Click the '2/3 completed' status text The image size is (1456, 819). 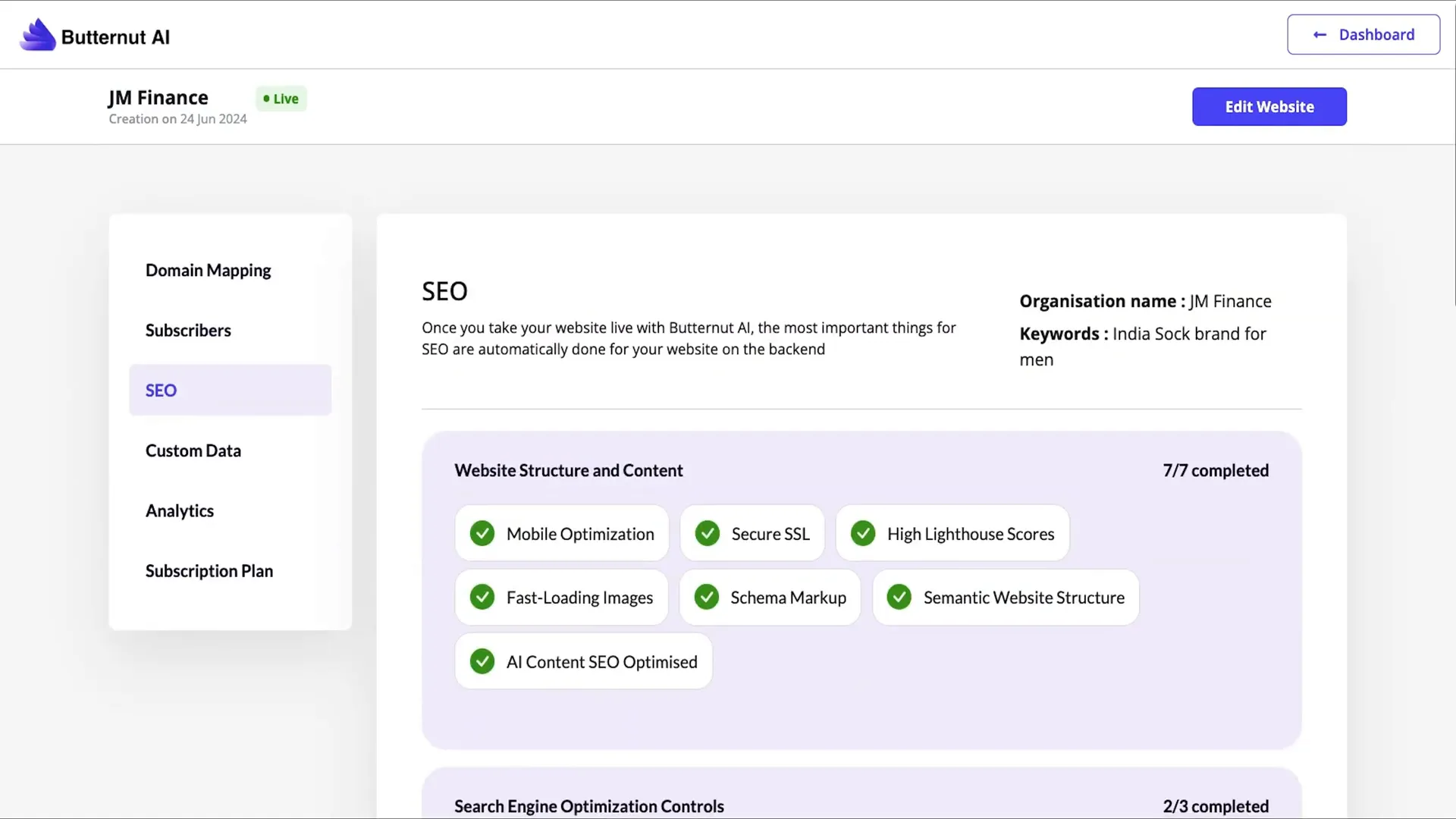1216,806
